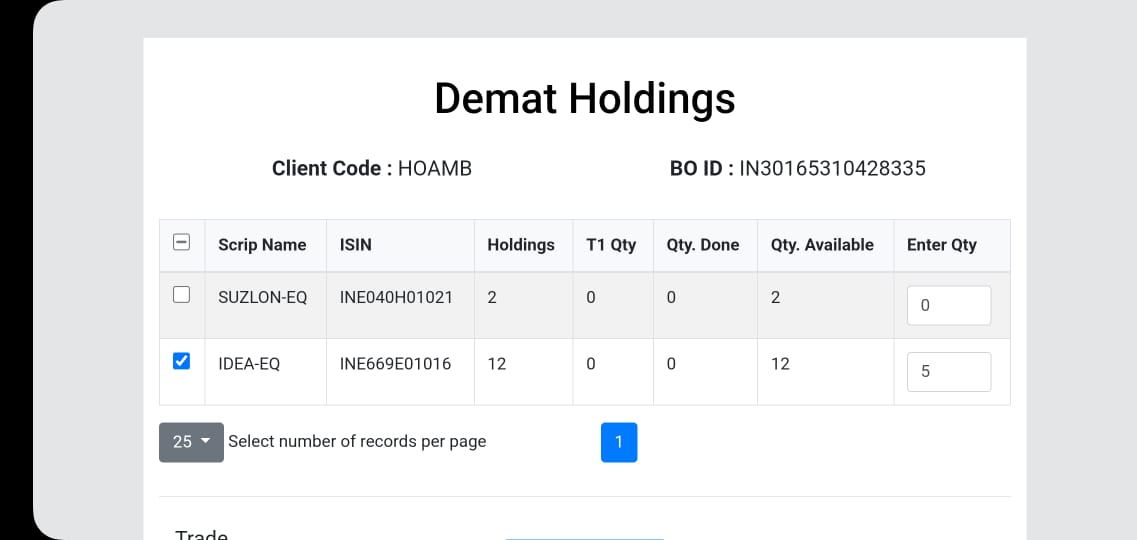The image size is (1137, 540).
Task: Click the Enter Qty column header
Action: (x=942, y=245)
